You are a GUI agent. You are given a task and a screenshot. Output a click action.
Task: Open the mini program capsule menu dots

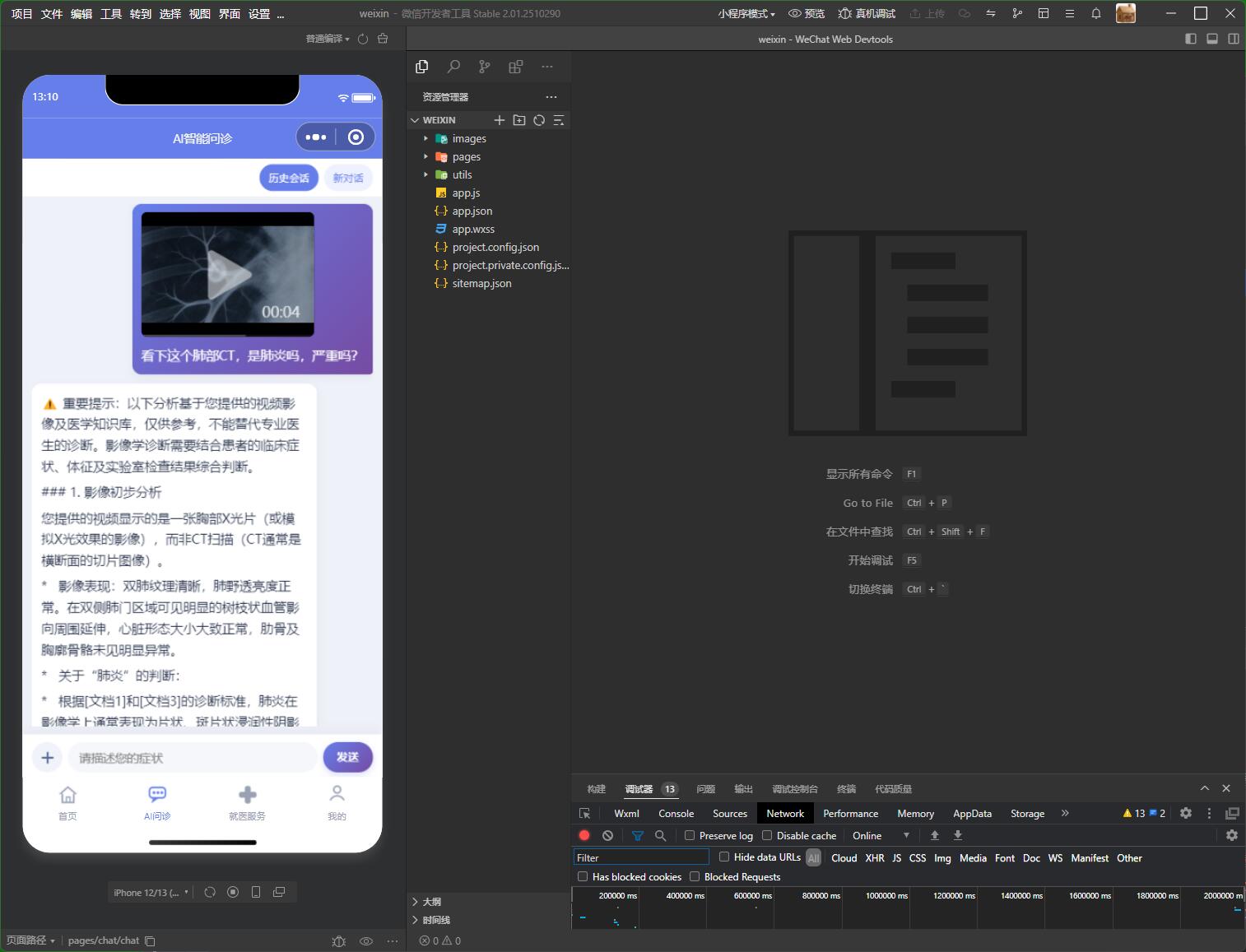[316, 137]
